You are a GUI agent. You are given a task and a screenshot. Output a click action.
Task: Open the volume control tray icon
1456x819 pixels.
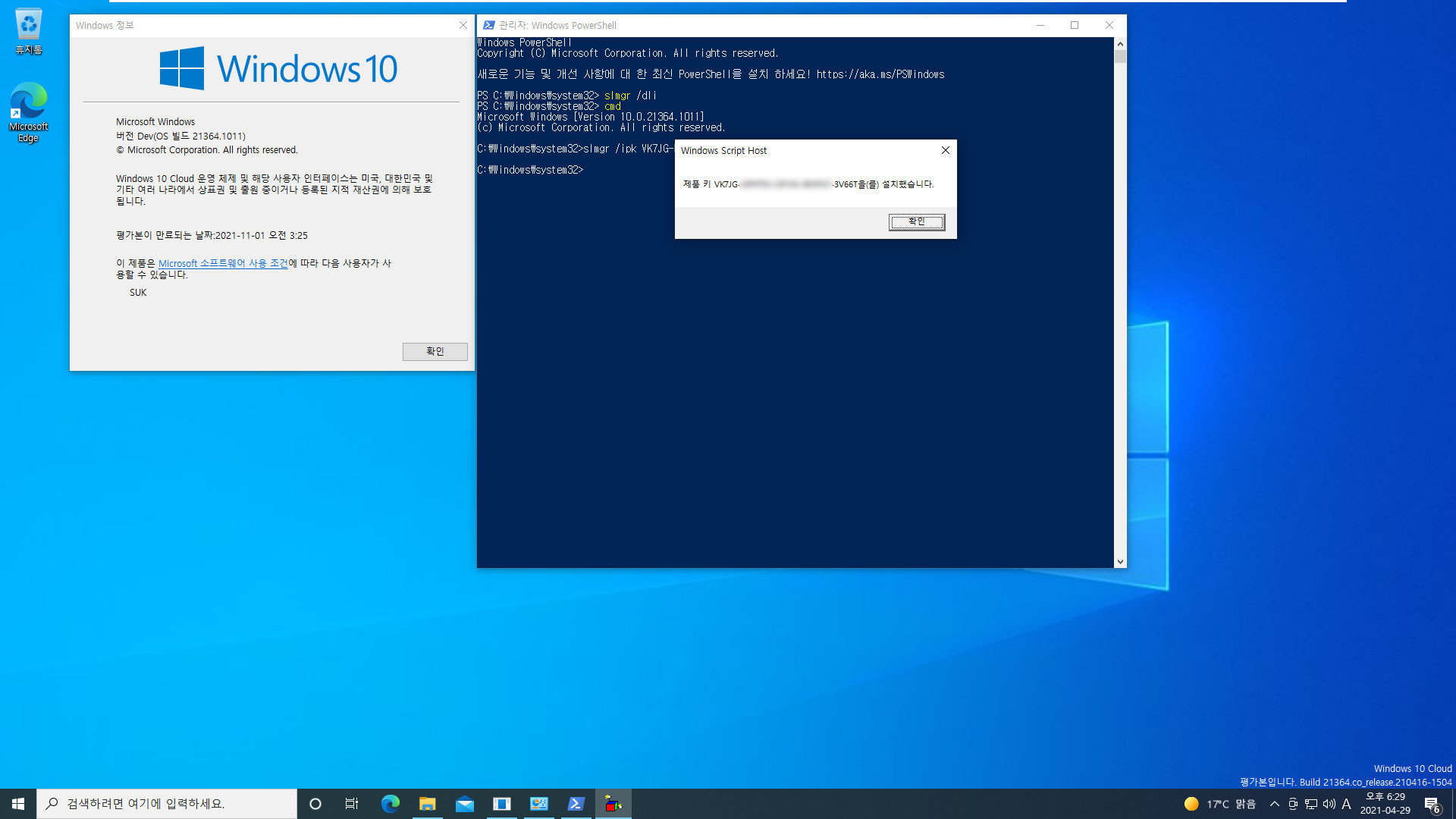point(1329,804)
